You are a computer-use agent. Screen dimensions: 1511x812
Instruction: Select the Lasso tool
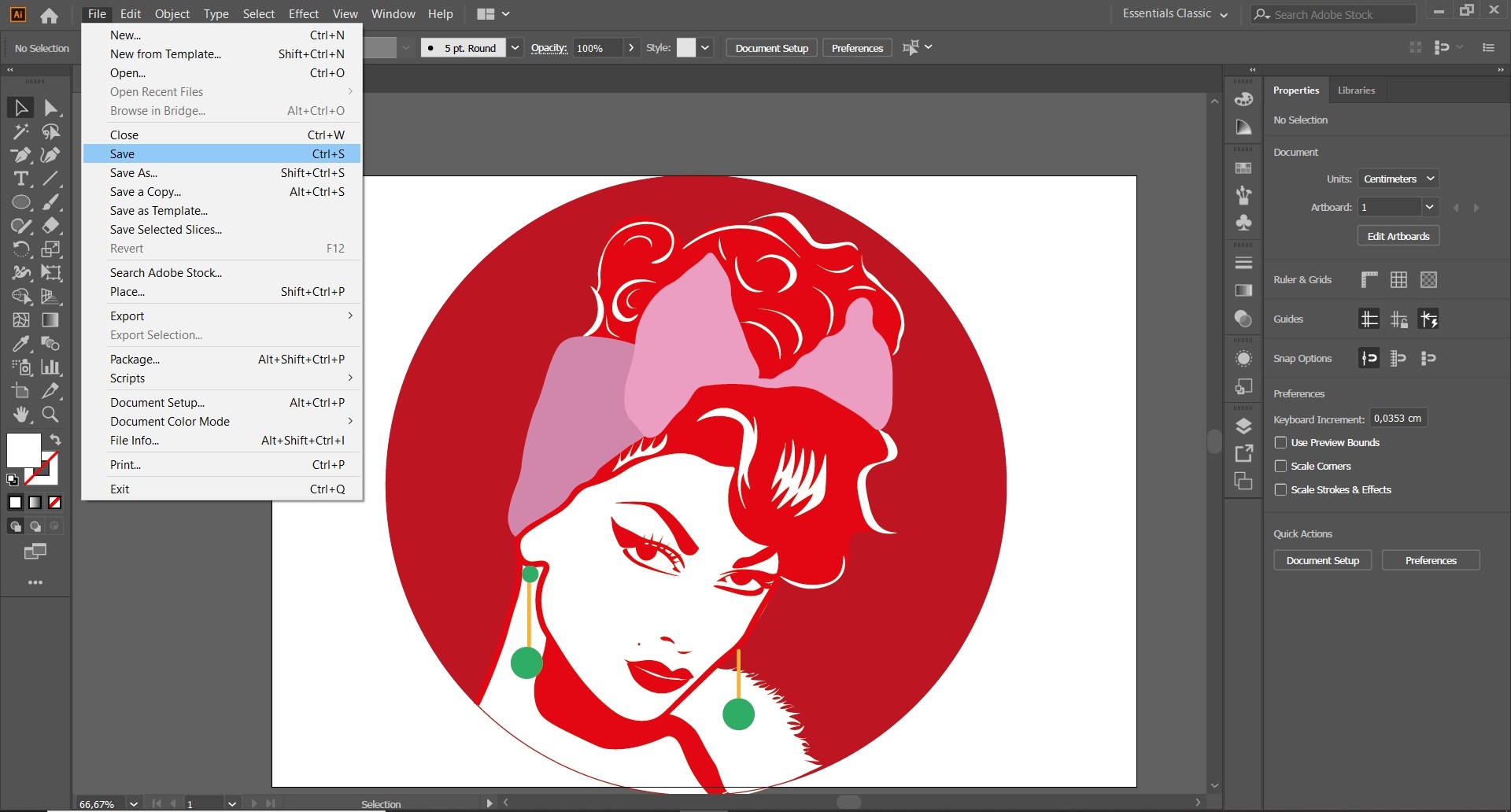pyautogui.click(x=51, y=131)
